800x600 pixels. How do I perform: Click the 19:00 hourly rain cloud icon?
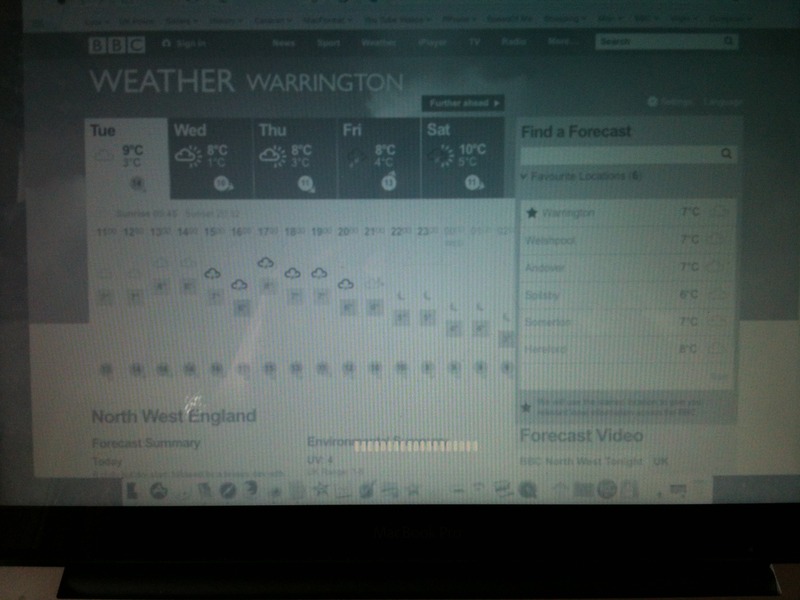click(319, 274)
